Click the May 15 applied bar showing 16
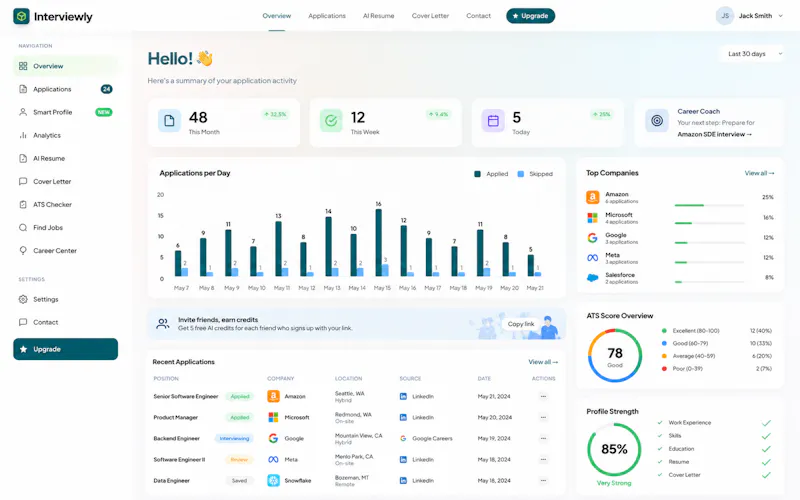Viewport: 800px width, 500px height. click(379, 243)
